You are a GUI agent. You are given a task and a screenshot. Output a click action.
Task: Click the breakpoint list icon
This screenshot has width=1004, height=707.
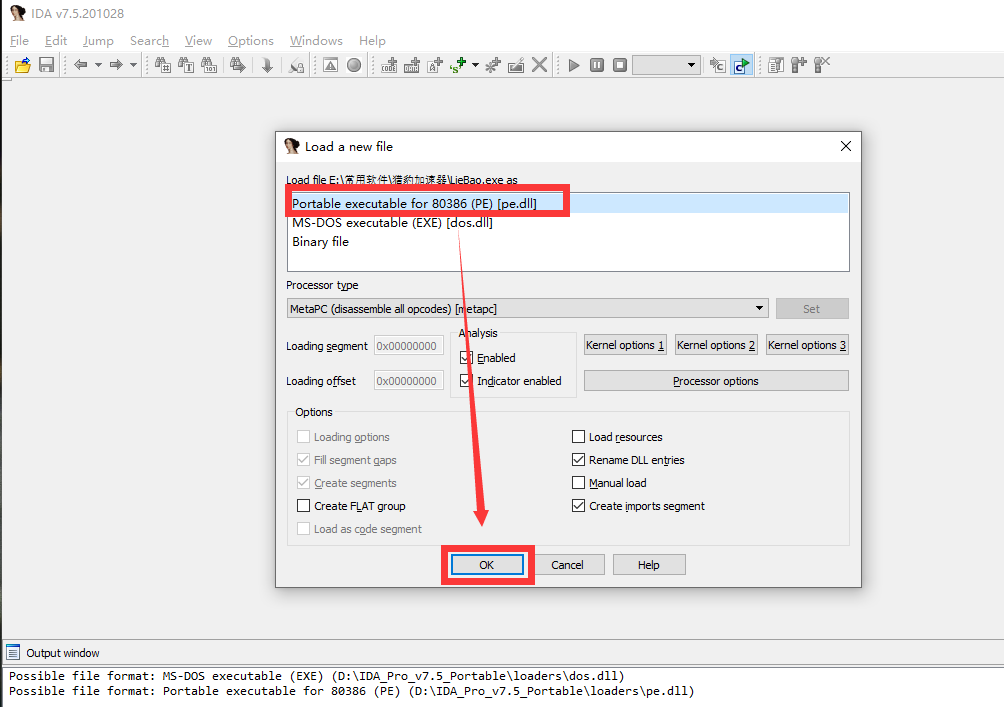click(x=775, y=65)
